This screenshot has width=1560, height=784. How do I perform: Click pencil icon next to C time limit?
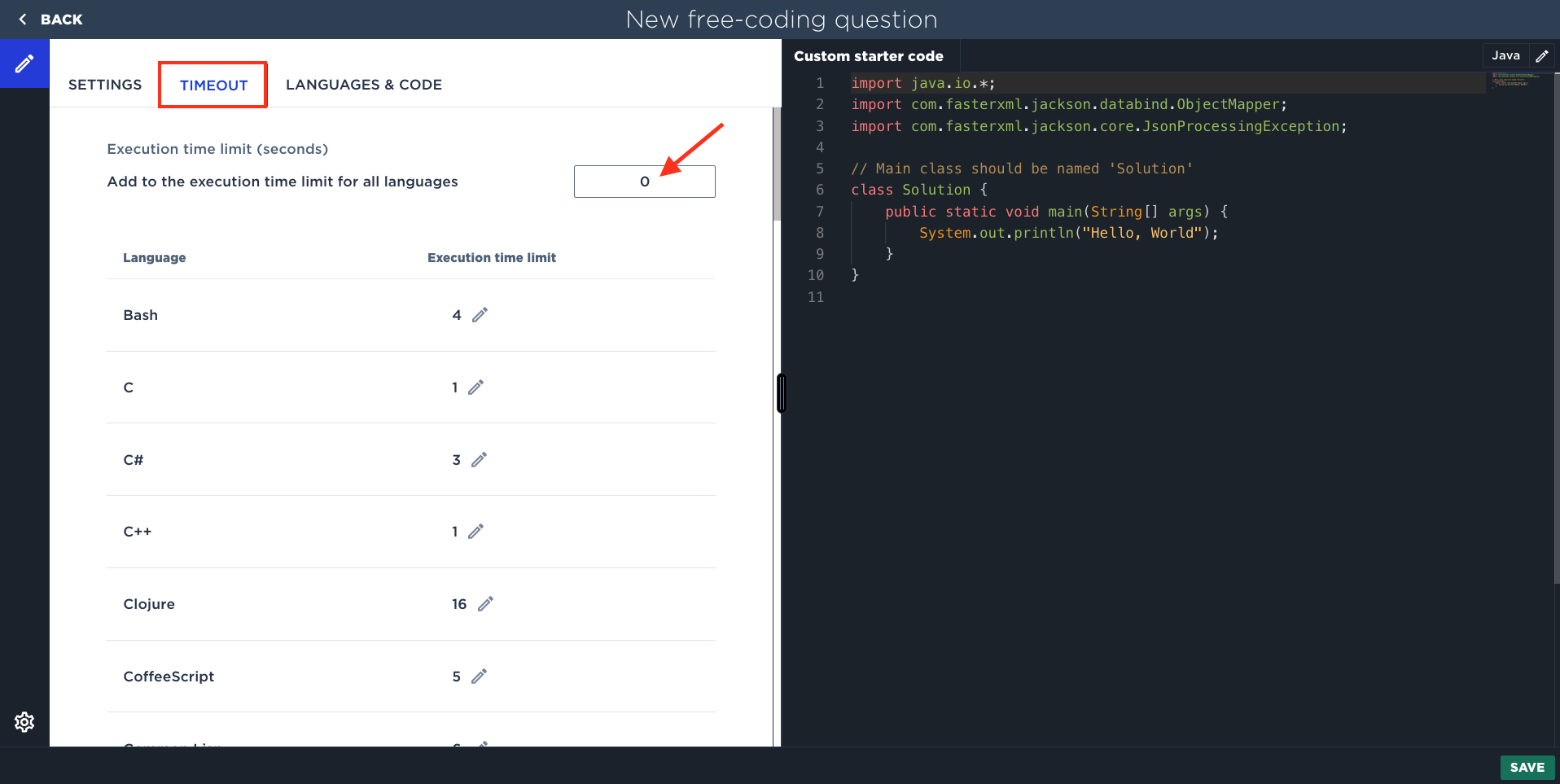475,388
